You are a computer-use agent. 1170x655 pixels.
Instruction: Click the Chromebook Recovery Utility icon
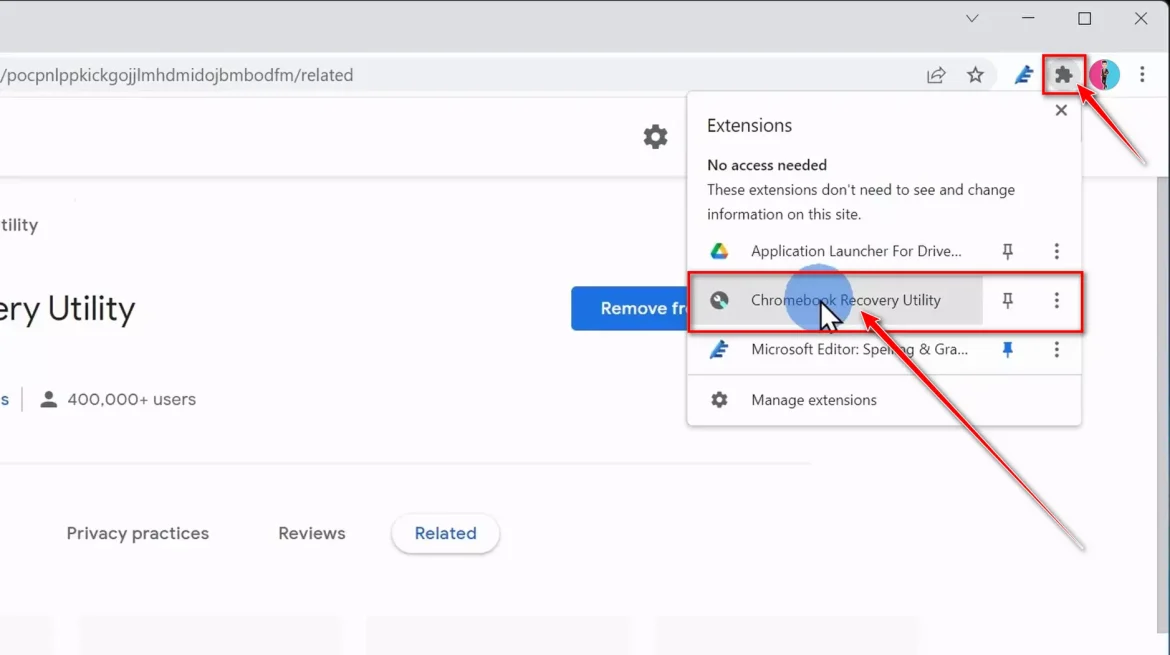(719, 300)
